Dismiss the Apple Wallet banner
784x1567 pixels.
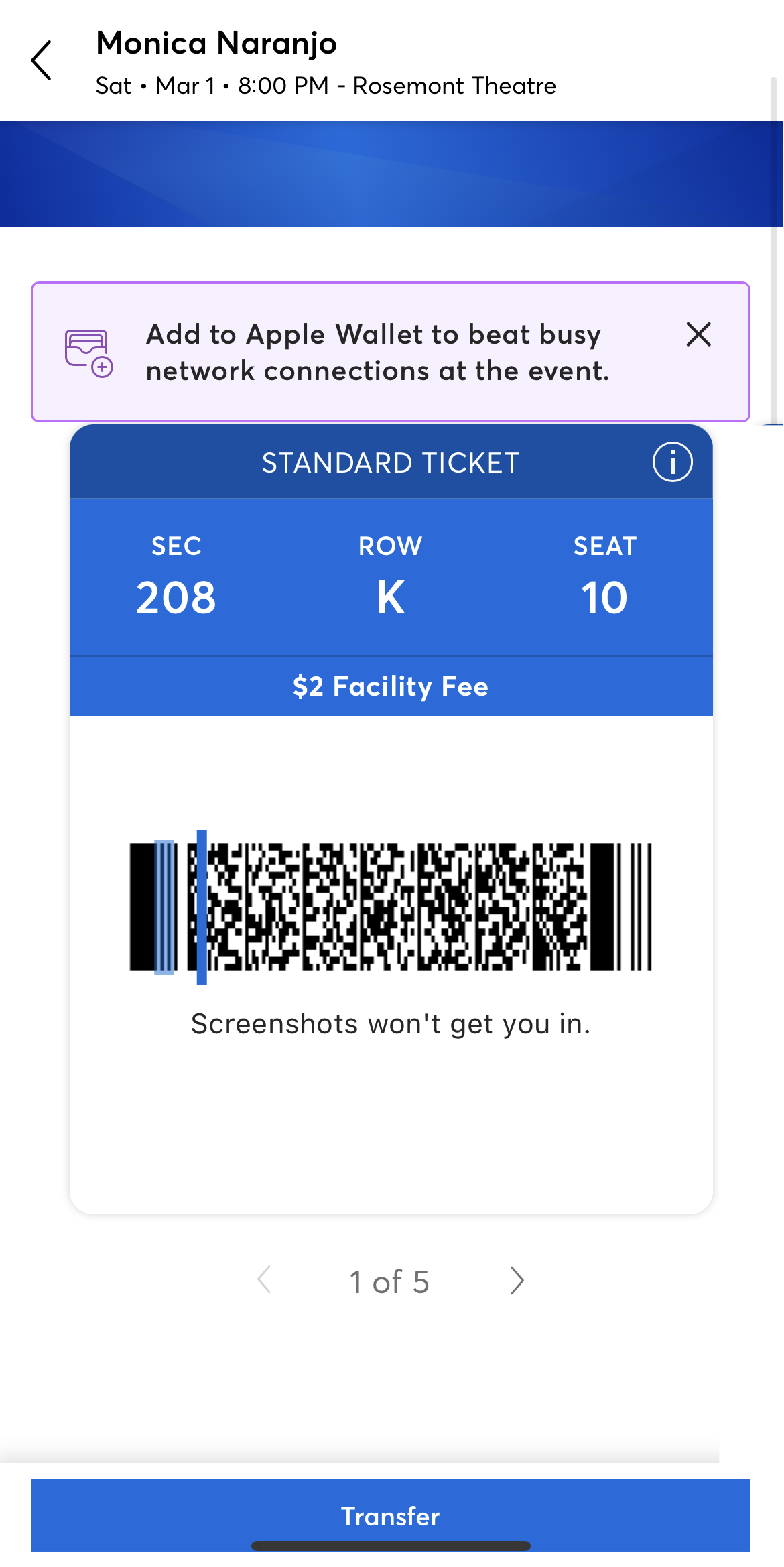(x=698, y=334)
